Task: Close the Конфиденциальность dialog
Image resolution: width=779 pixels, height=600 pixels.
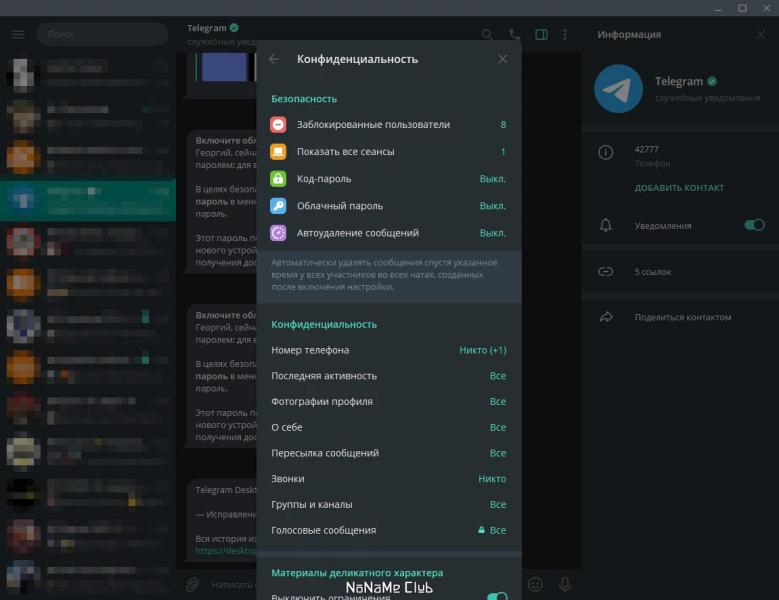Action: point(503,59)
